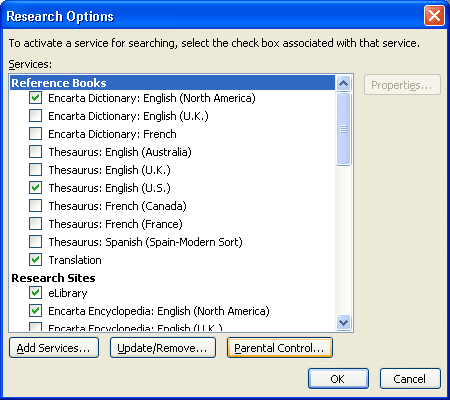Enable Thesaurus: English (Australia) service
Image resolution: width=450 pixels, height=400 pixels.
[x=35, y=152]
